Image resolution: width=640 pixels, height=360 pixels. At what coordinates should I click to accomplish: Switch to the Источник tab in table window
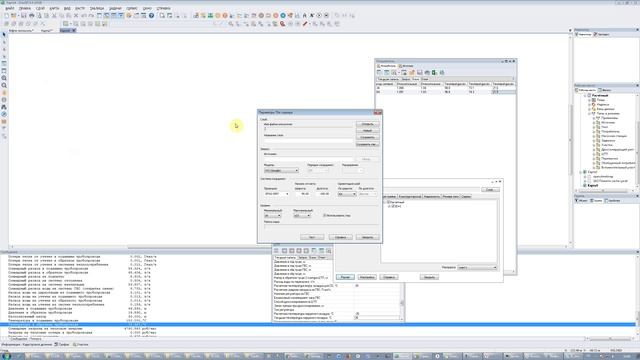pyautogui.click(x=406, y=66)
